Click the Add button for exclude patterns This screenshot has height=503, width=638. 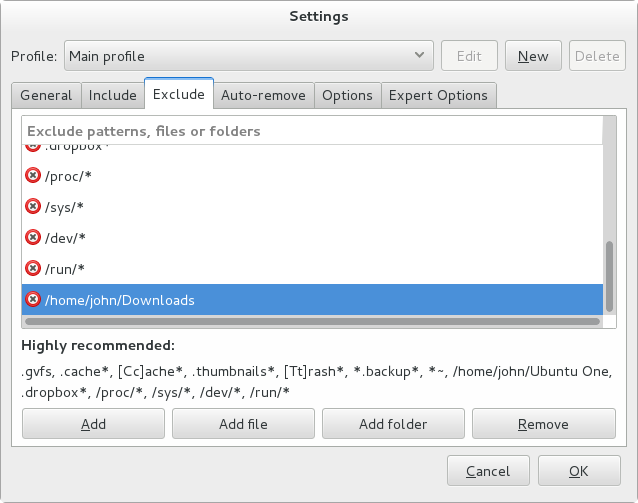click(x=93, y=424)
